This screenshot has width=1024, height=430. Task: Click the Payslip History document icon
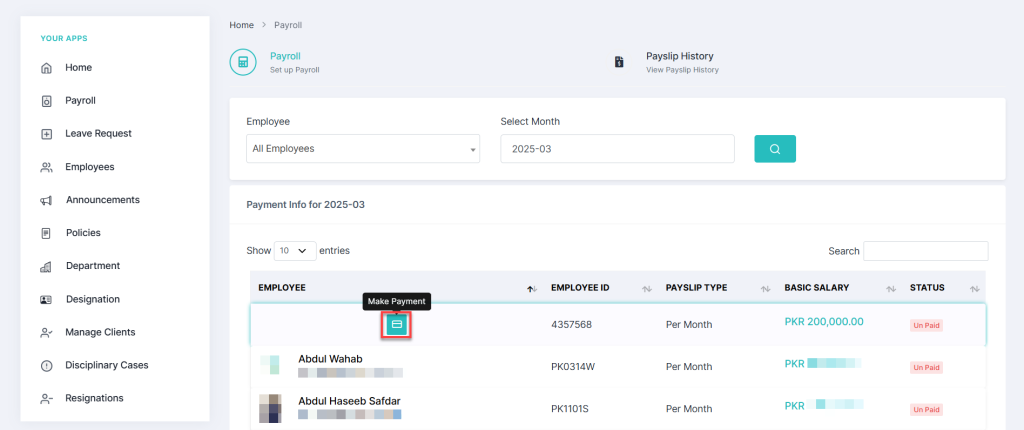pyautogui.click(x=619, y=62)
